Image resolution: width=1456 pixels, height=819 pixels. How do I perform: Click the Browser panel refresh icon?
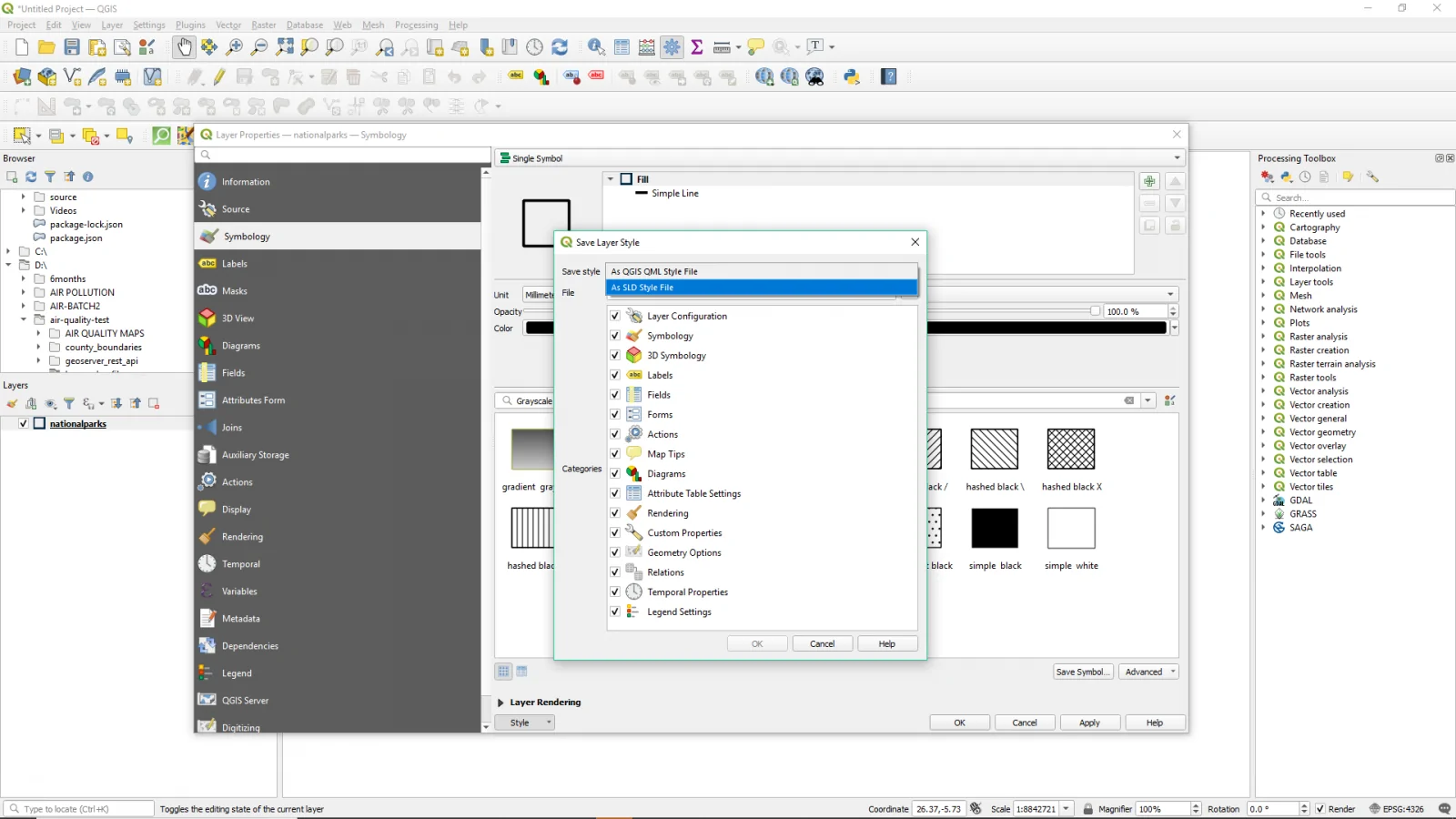click(31, 177)
